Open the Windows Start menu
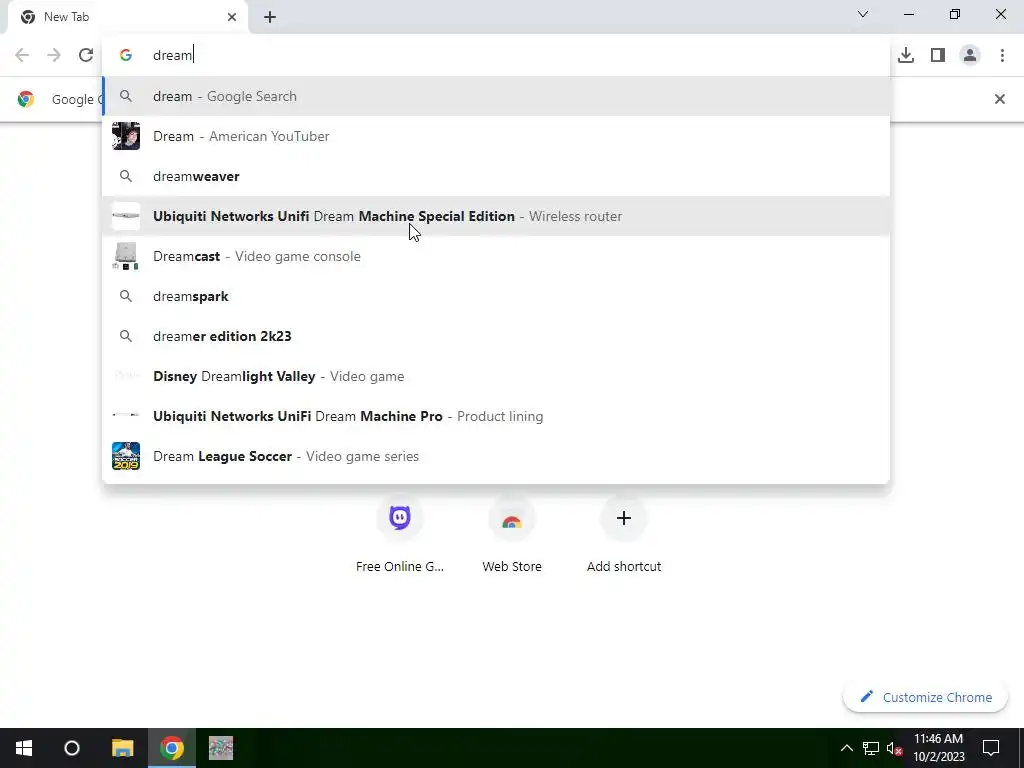This screenshot has height=768, width=1024. (x=24, y=748)
